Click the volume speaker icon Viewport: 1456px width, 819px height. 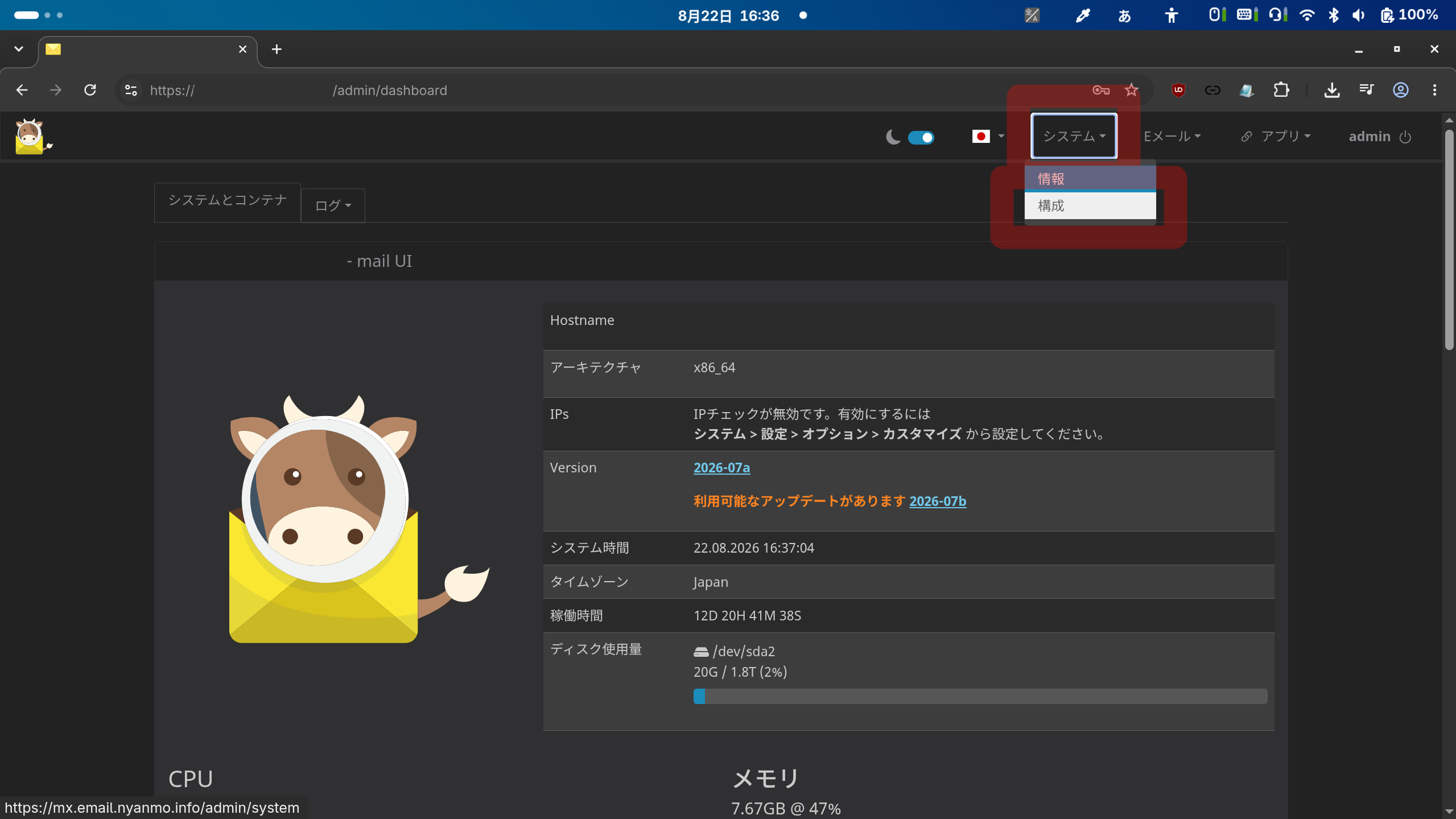[x=1359, y=15]
